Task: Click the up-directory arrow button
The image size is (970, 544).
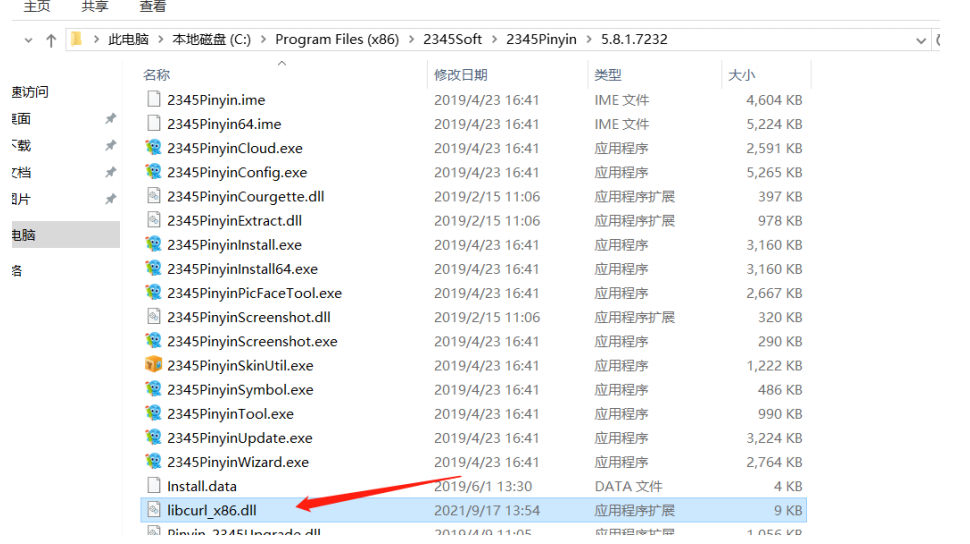Action: coord(51,41)
